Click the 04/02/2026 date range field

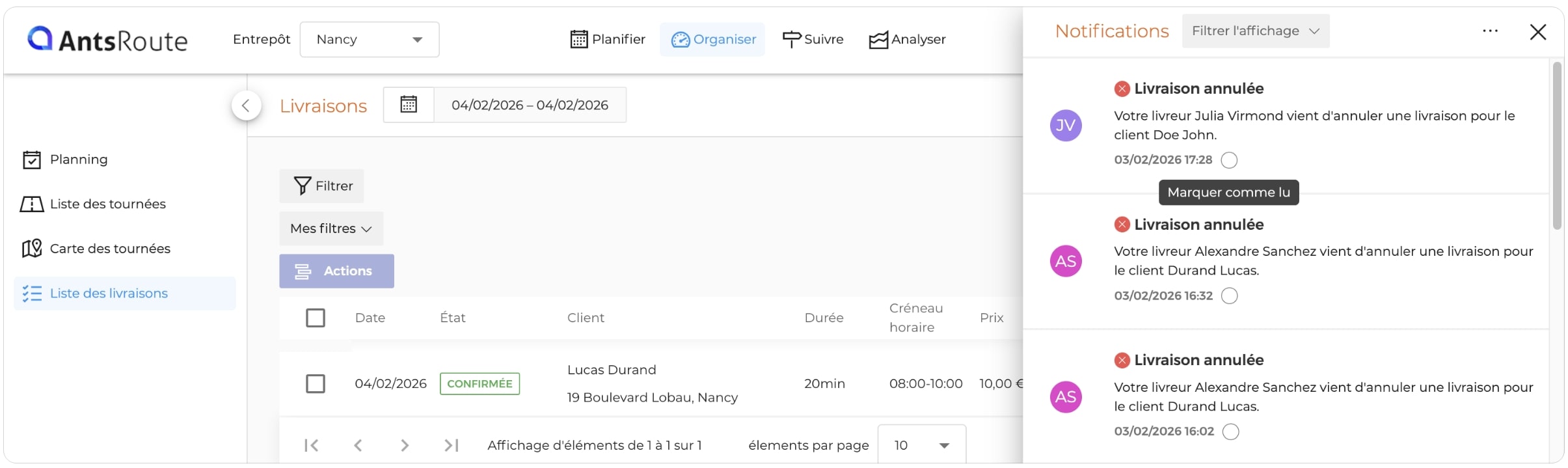[530, 105]
